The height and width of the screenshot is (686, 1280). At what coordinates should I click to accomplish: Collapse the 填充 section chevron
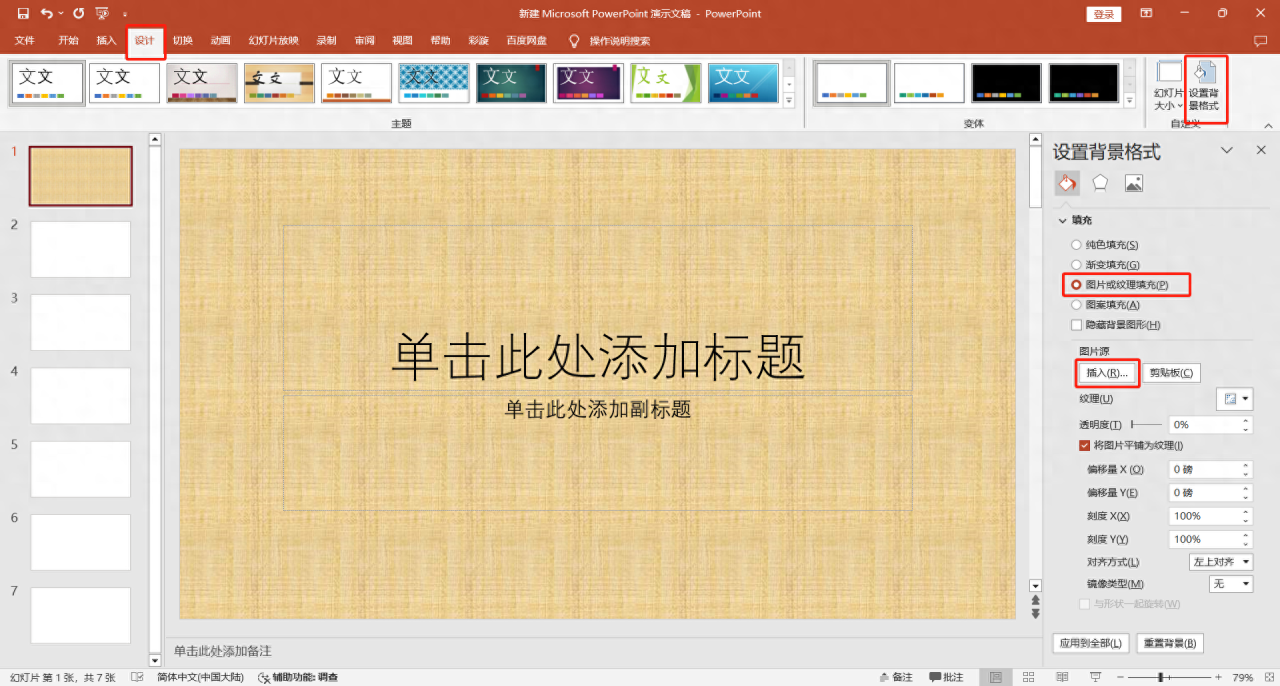(1063, 220)
